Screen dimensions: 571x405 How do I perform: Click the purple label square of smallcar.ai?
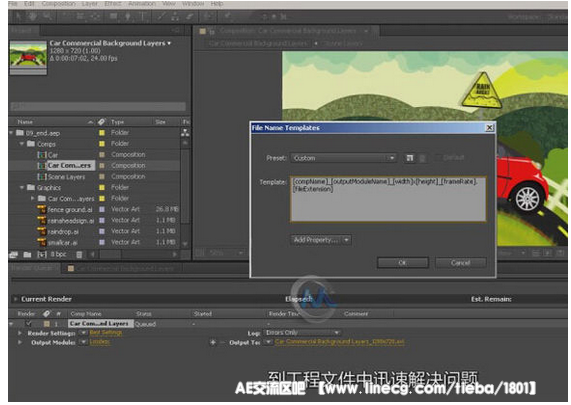click(x=102, y=242)
